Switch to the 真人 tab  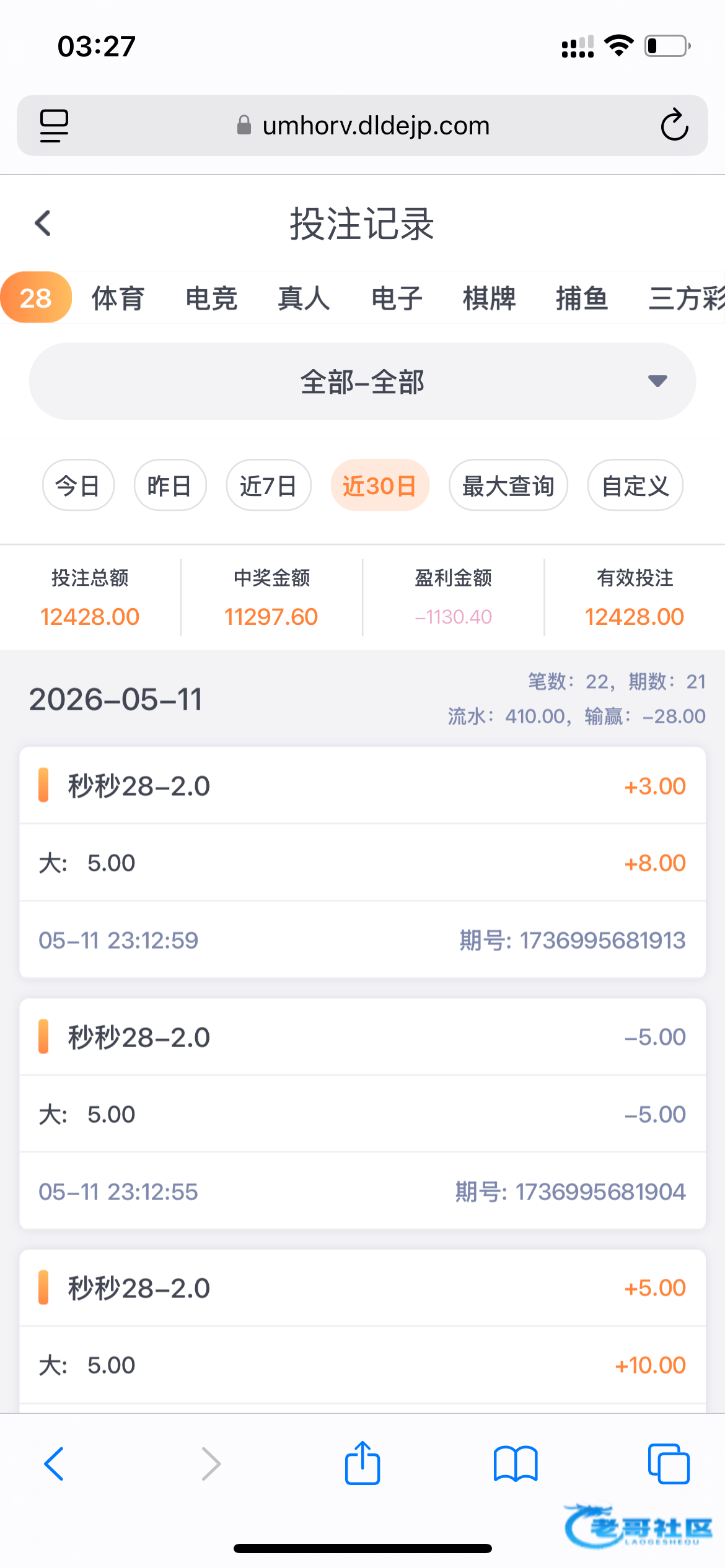pos(304,298)
